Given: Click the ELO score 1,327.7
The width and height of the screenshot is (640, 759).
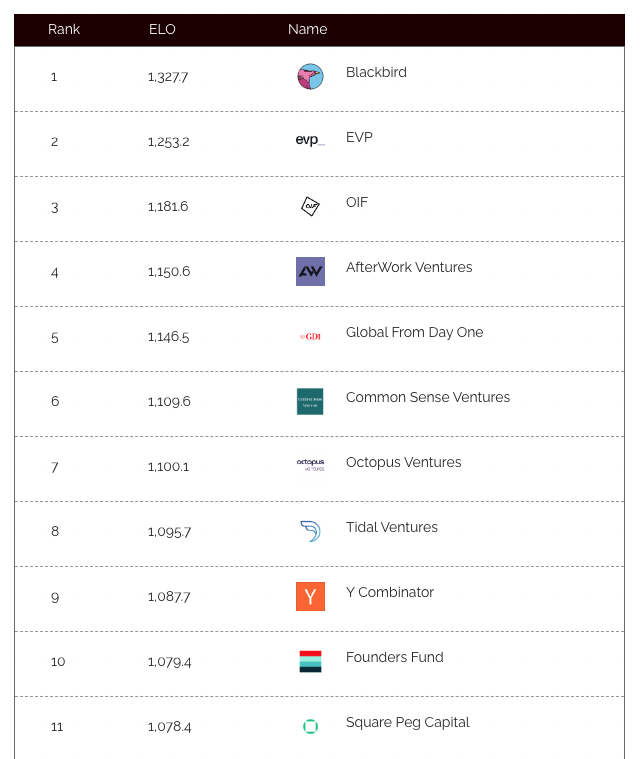Looking at the screenshot, I should coord(169,77).
